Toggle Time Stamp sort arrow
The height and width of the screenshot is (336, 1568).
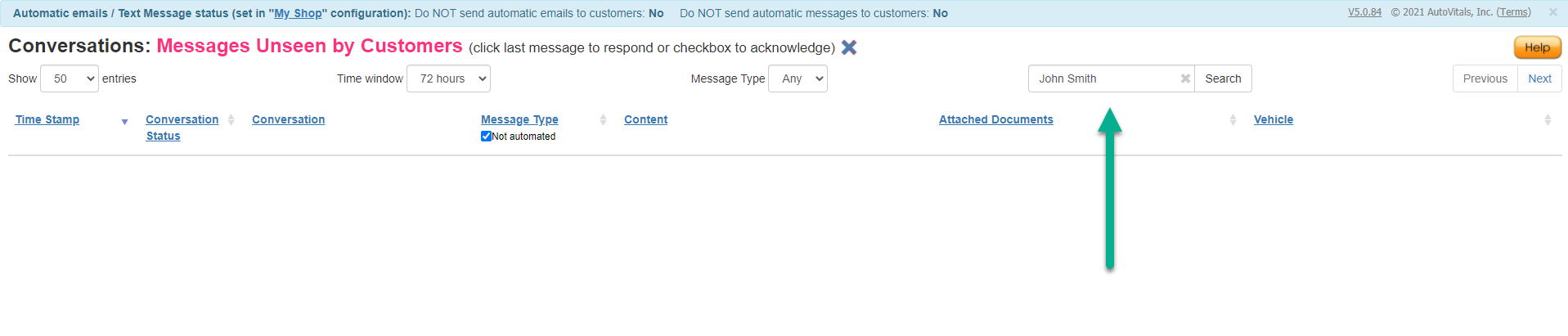124,122
